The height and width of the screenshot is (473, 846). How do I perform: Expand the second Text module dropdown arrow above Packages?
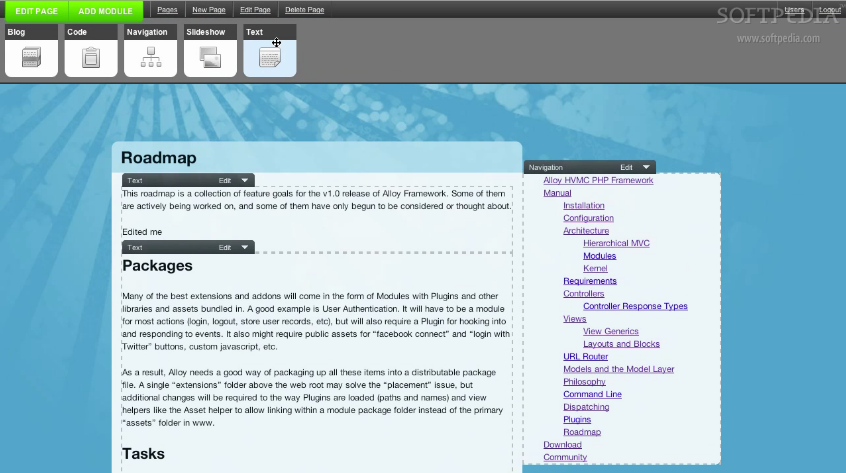(x=245, y=247)
